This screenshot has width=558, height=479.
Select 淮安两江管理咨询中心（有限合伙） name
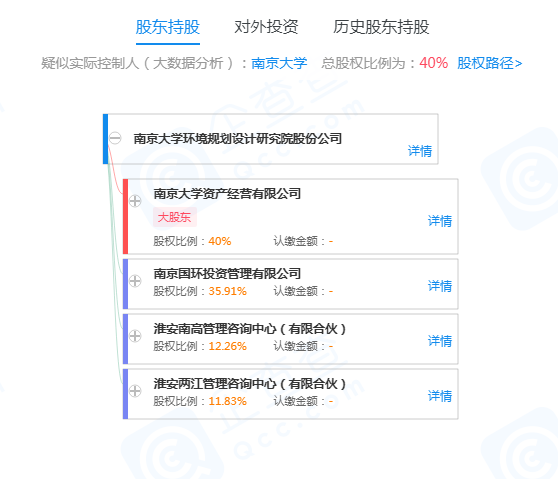click(249, 384)
